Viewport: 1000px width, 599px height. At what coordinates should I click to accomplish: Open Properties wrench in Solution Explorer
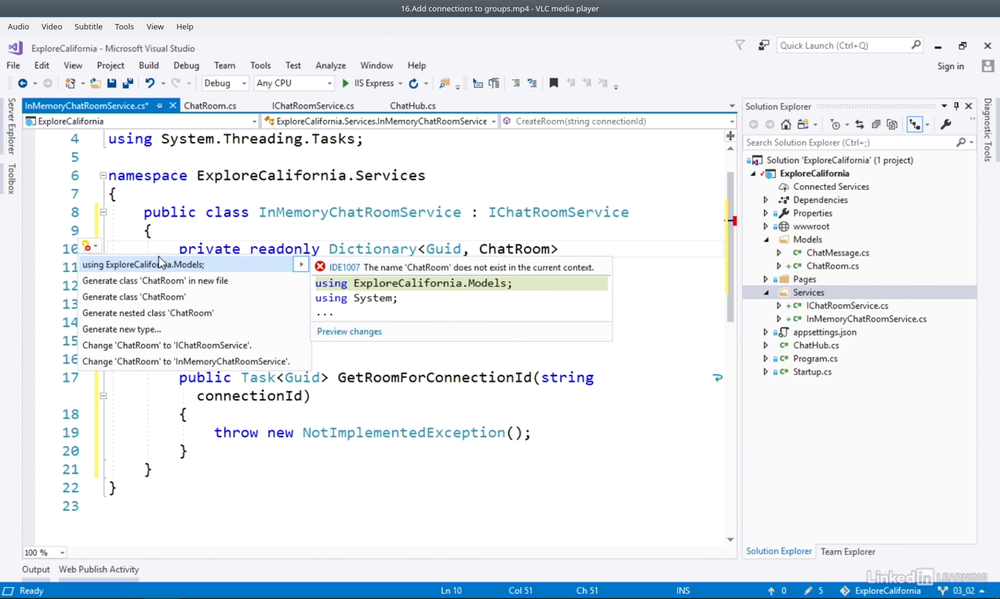946,124
